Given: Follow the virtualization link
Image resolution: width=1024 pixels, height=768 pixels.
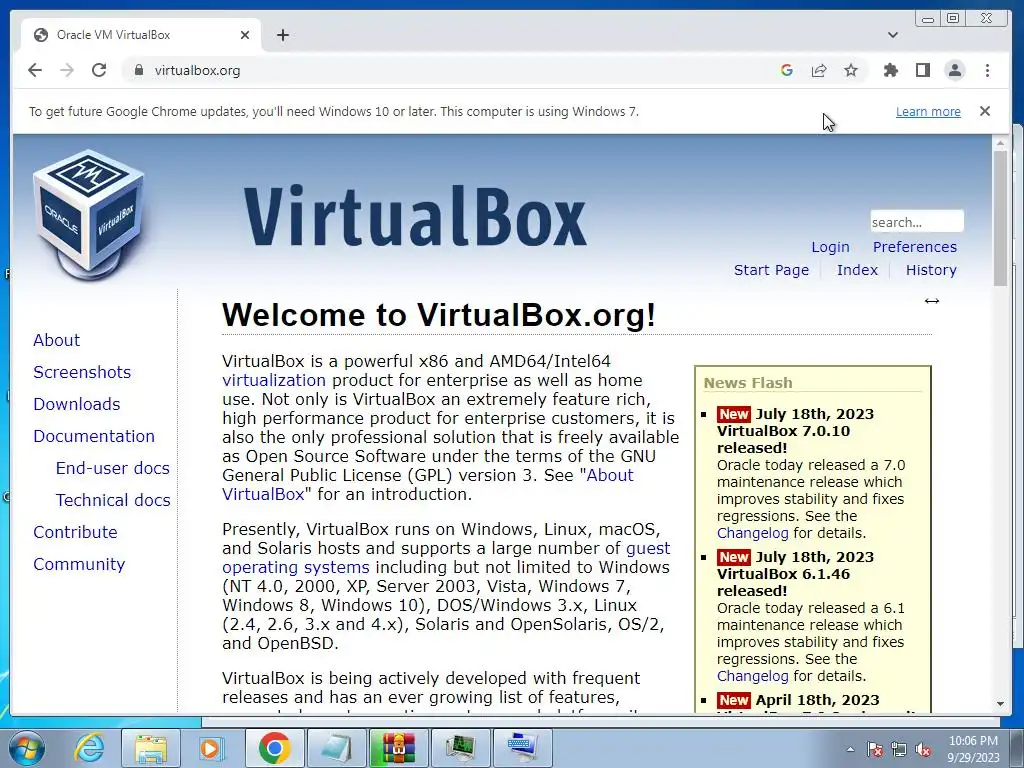Looking at the screenshot, I should [274, 380].
